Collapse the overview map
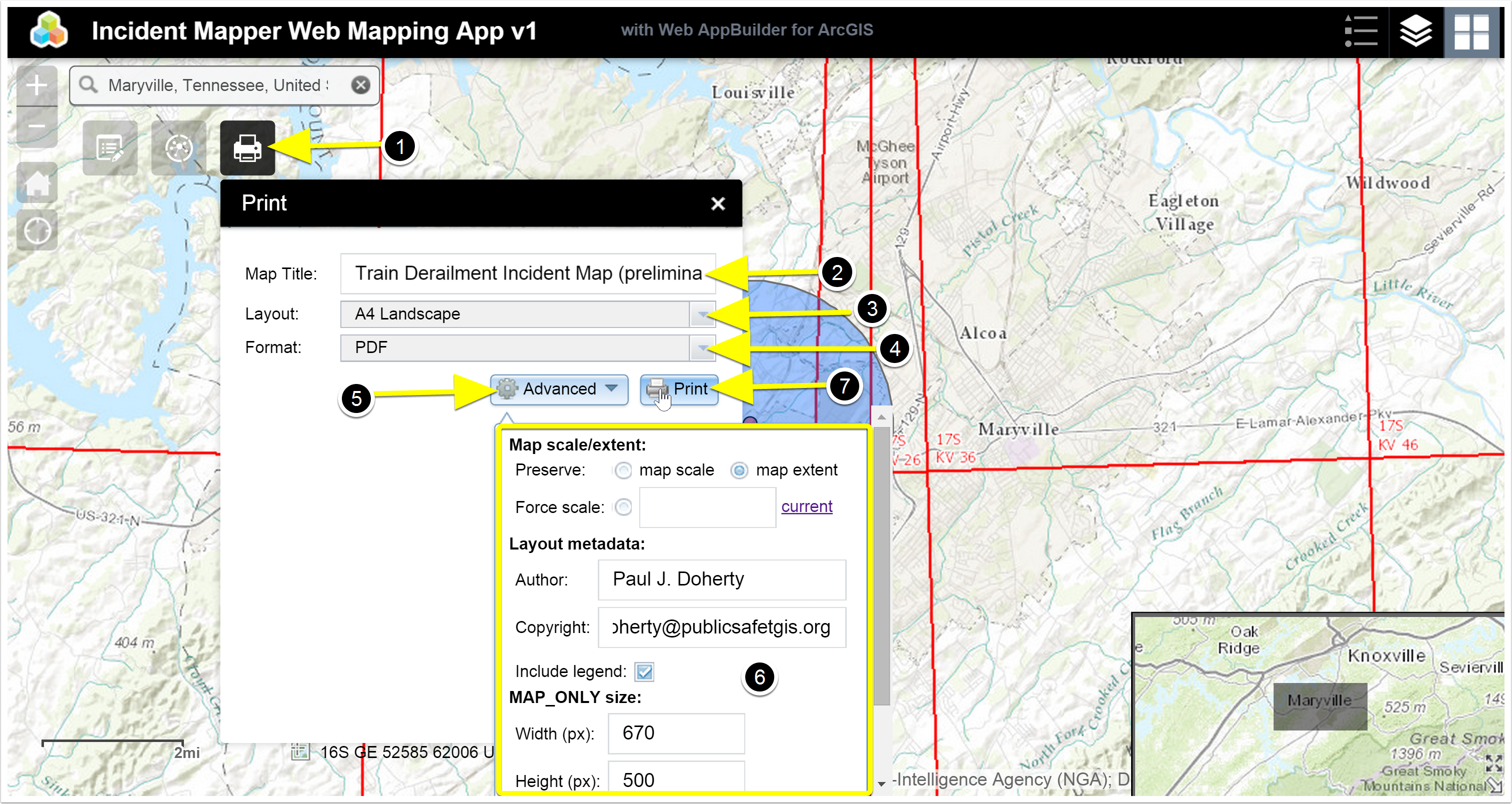1512x804 pixels. 1495,786
